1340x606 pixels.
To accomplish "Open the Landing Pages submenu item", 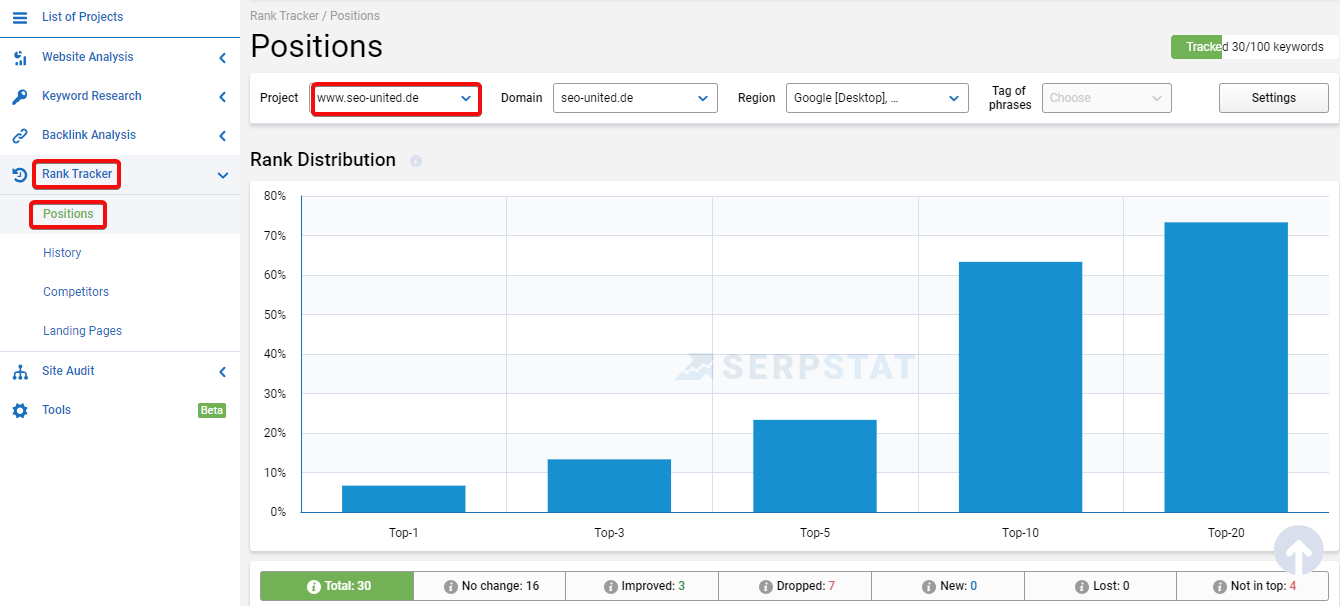I will click(82, 331).
